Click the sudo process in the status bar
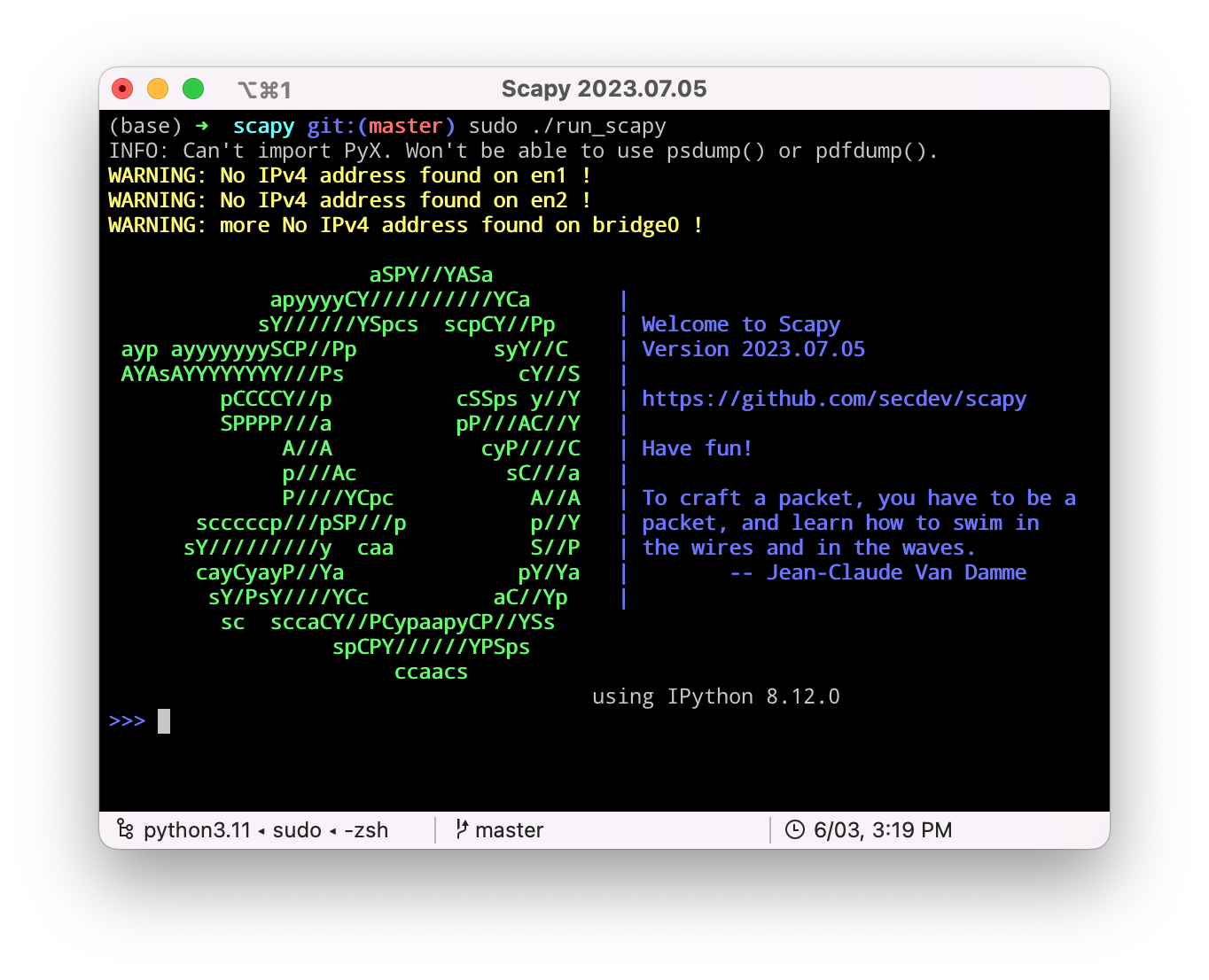The width and height of the screenshot is (1209, 980). (297, 830)
